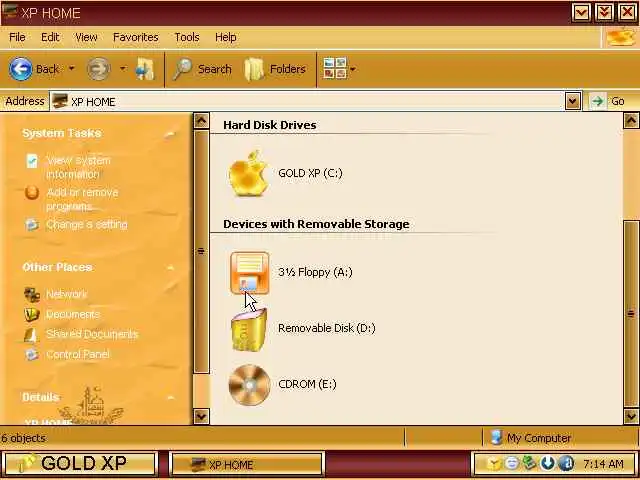Click XP HOME taskbar button

click(247, 464)
